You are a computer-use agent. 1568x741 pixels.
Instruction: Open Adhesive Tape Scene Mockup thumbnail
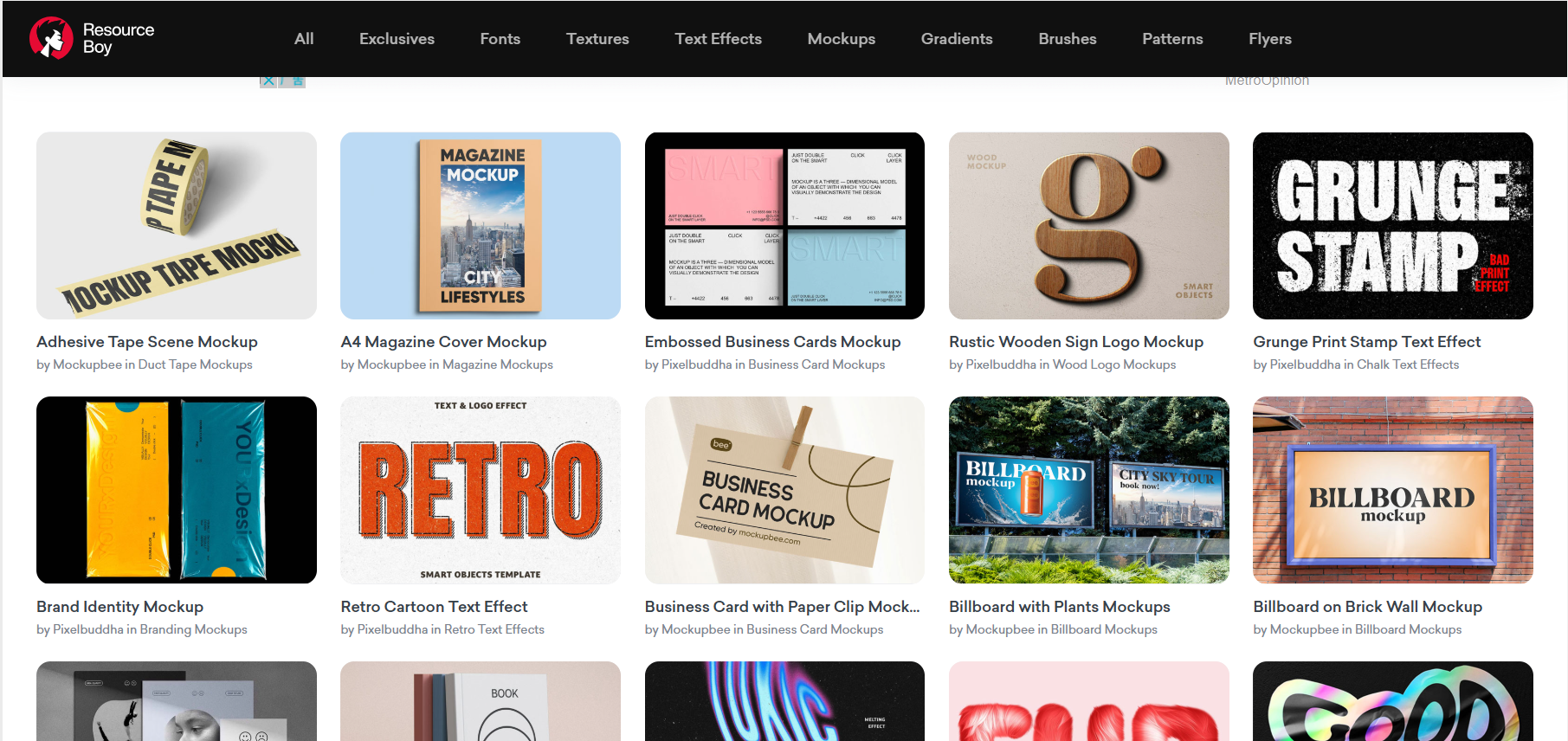pos(177,226)
